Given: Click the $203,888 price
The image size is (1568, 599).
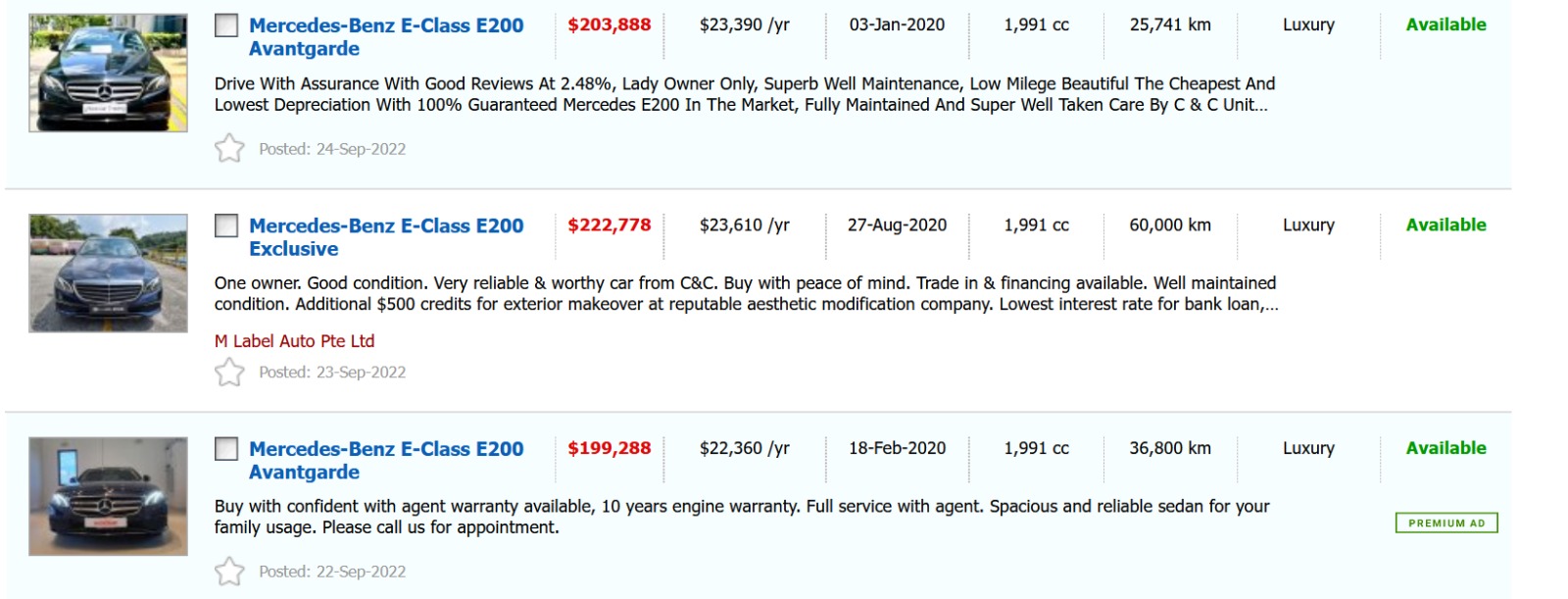Looking at the screenshot, I should point(610,25).
